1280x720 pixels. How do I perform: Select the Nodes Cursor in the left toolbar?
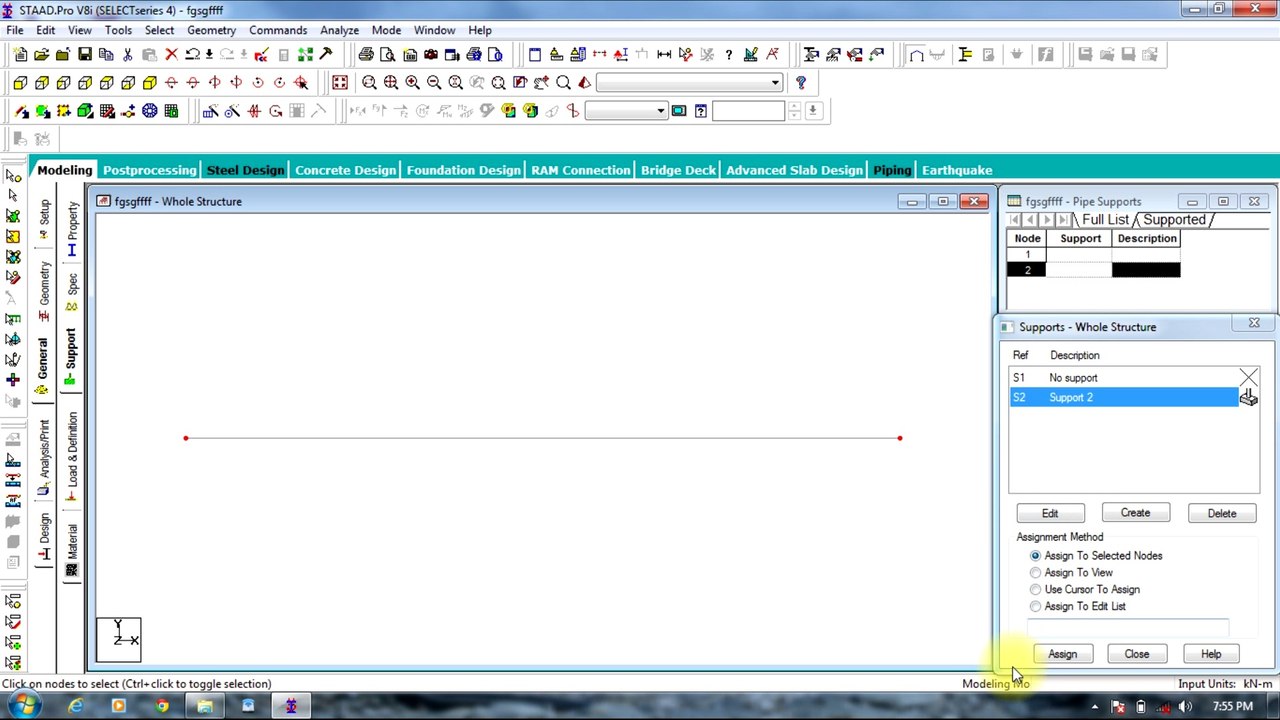coord(13,176)
